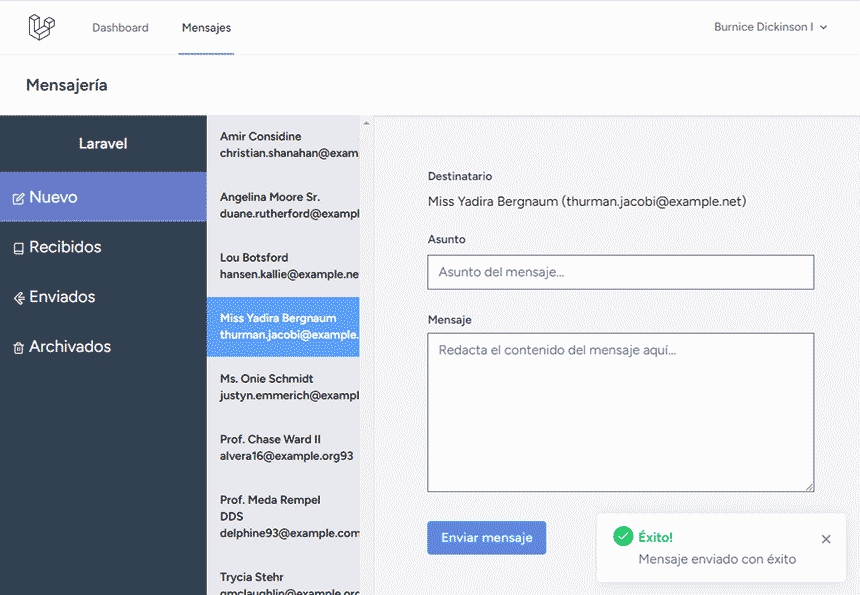This screenshot has width=860, height=595.
Task: Pick Ms. Onie Schmidt from contacts
Action: click(284, 387)
